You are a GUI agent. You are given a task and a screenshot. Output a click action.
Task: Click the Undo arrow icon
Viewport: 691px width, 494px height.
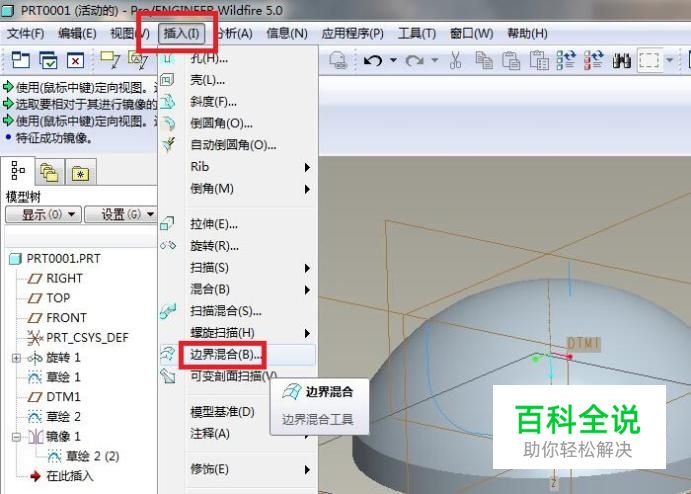(x=373, y=60)
